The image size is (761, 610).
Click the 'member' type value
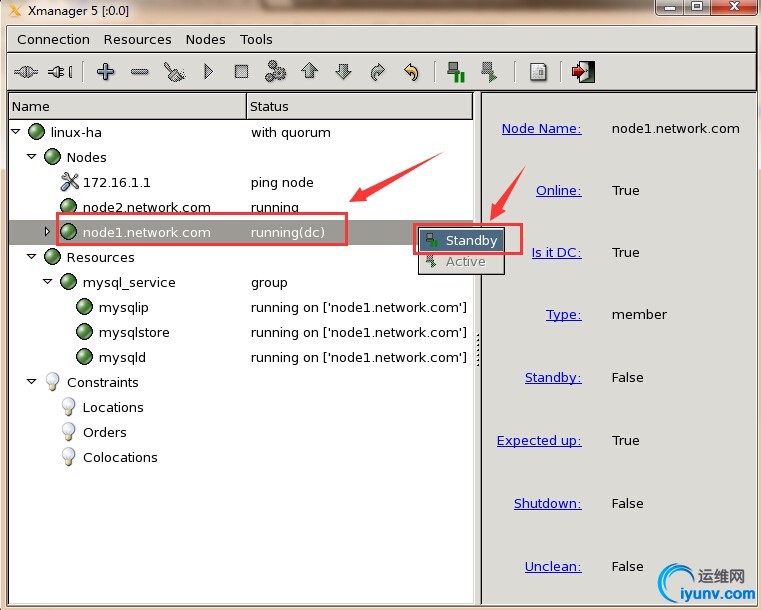click(639, 314)
